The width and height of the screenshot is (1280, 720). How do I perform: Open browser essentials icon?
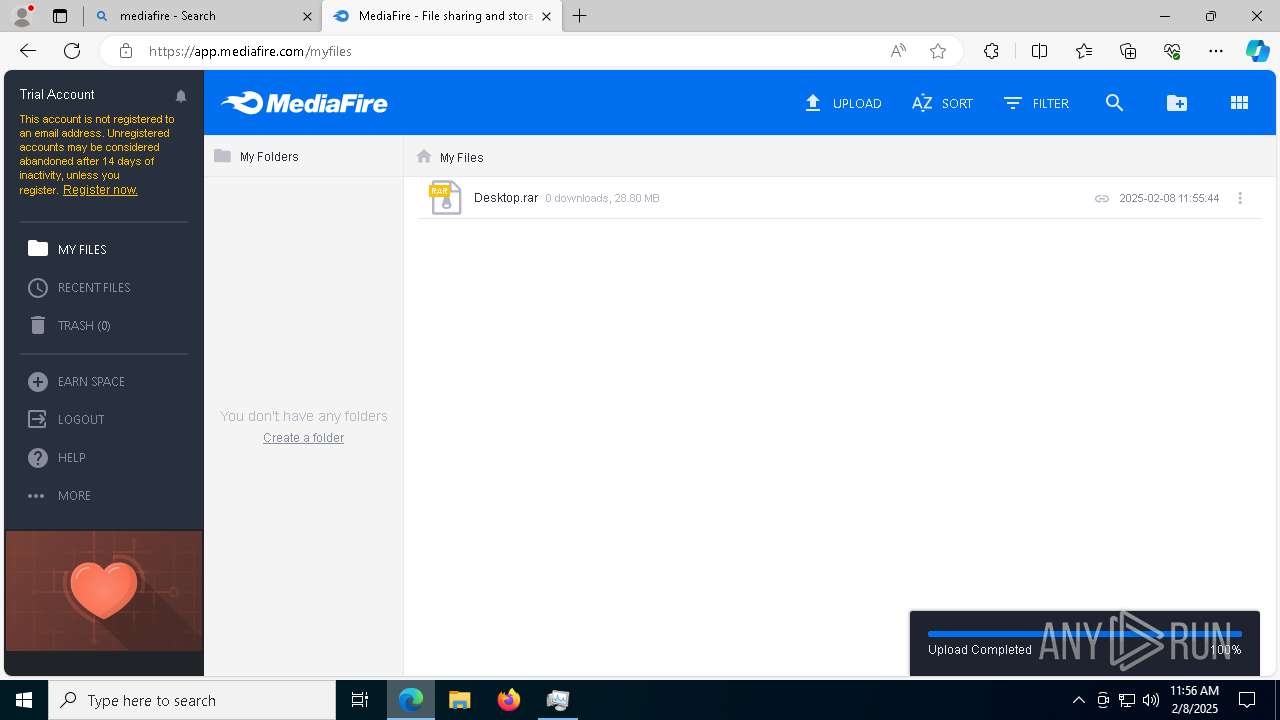click(x=1172, y=51)
